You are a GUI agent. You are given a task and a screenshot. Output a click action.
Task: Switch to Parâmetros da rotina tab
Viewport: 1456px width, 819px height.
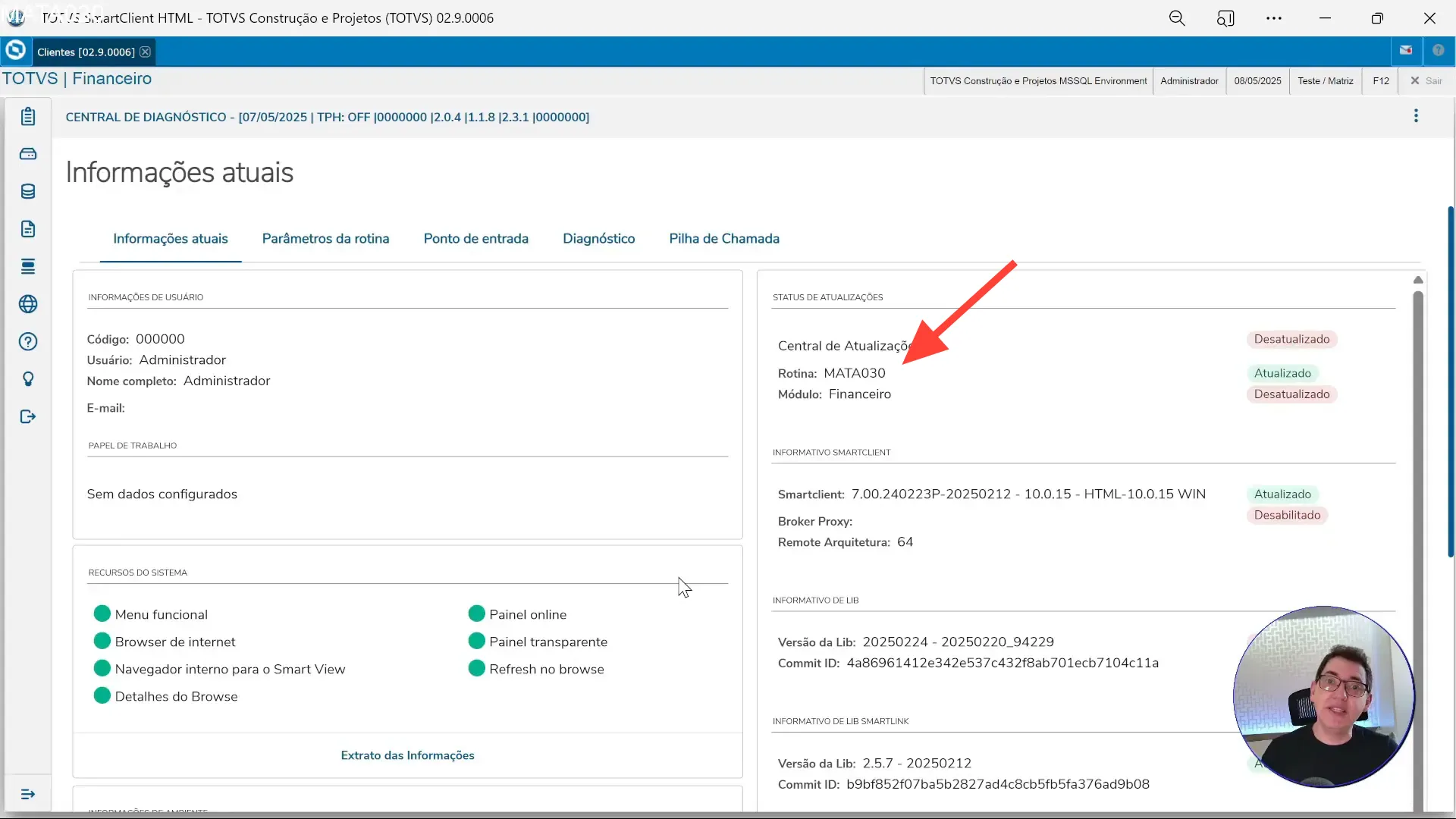[325, 239]
